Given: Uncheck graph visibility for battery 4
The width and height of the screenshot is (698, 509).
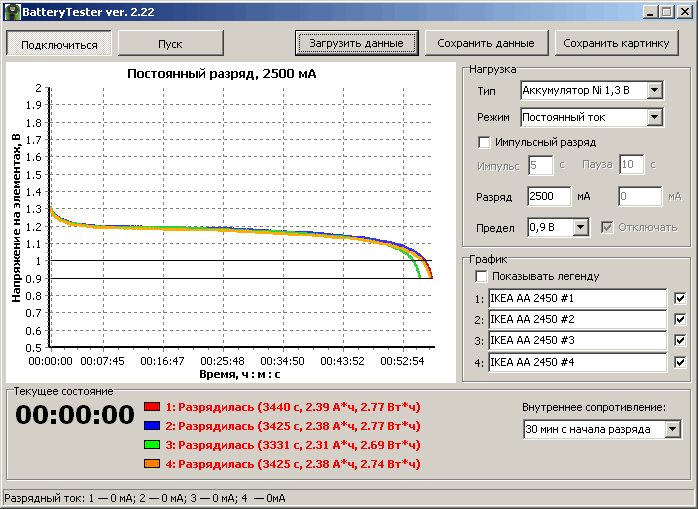Looking at the screenshot, I should (680, 362).
